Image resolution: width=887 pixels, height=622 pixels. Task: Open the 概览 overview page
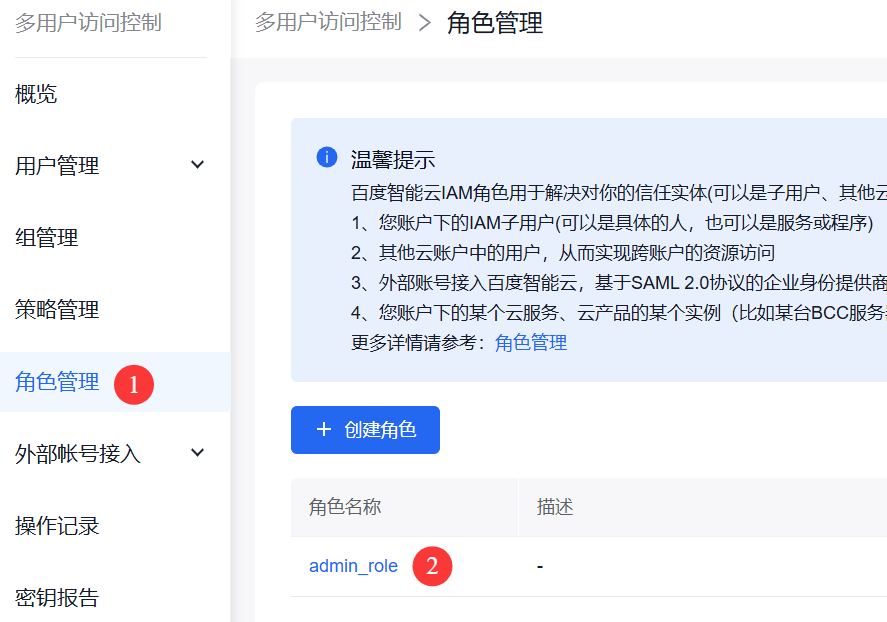(x=36, y=94)
